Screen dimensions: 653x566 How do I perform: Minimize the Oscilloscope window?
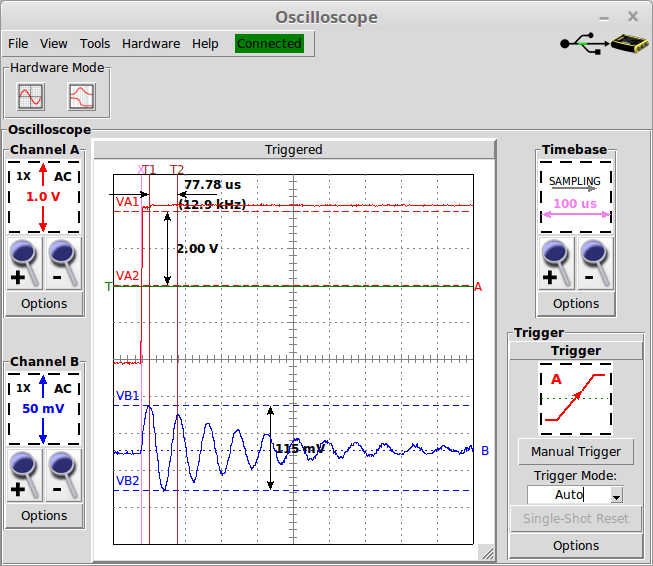[604, 18]
